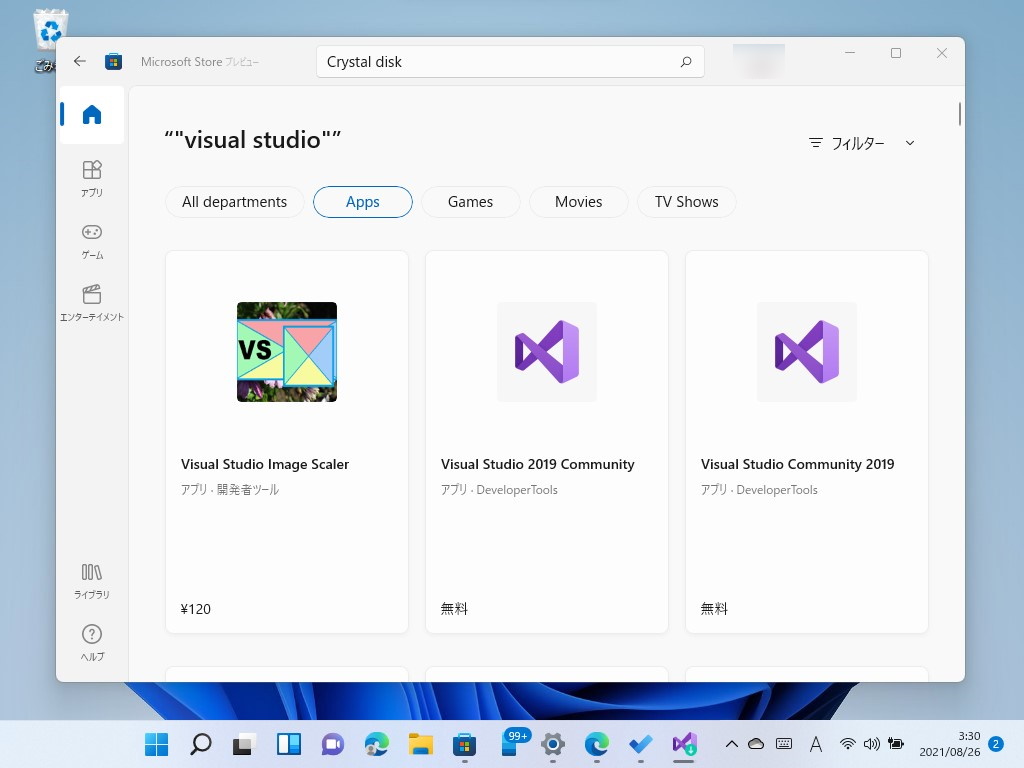1024x768 pixels.
Task: Click the Home icon in the Store sidebar
Action: (x=91, y=115)
